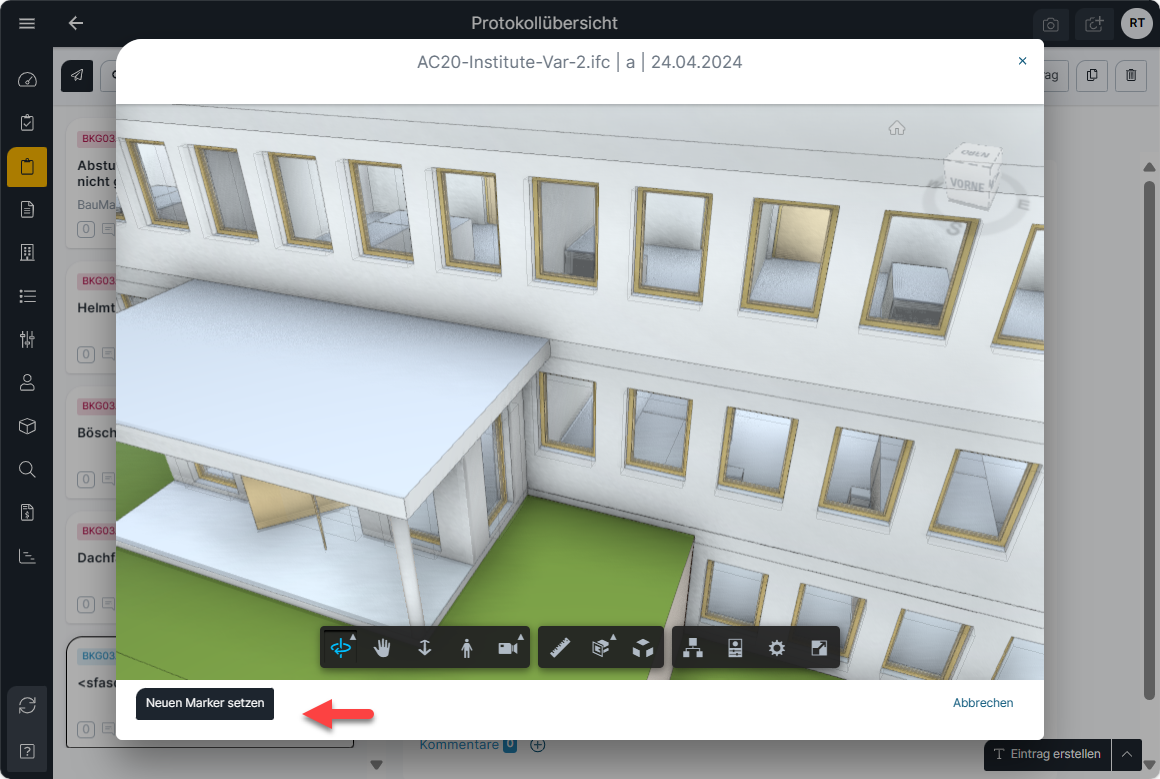Toggle full screen in the viewer toolbar

[x=819, y=648]
